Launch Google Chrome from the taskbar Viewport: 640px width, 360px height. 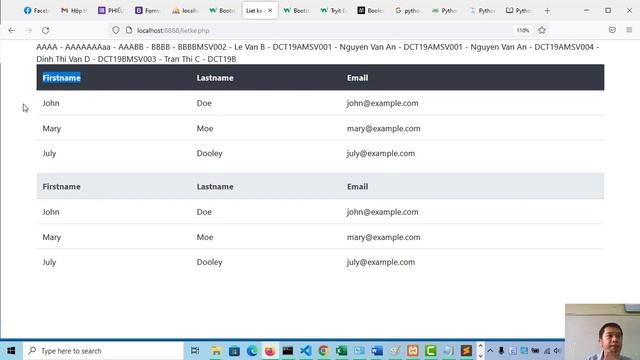[x=324, y=351]
